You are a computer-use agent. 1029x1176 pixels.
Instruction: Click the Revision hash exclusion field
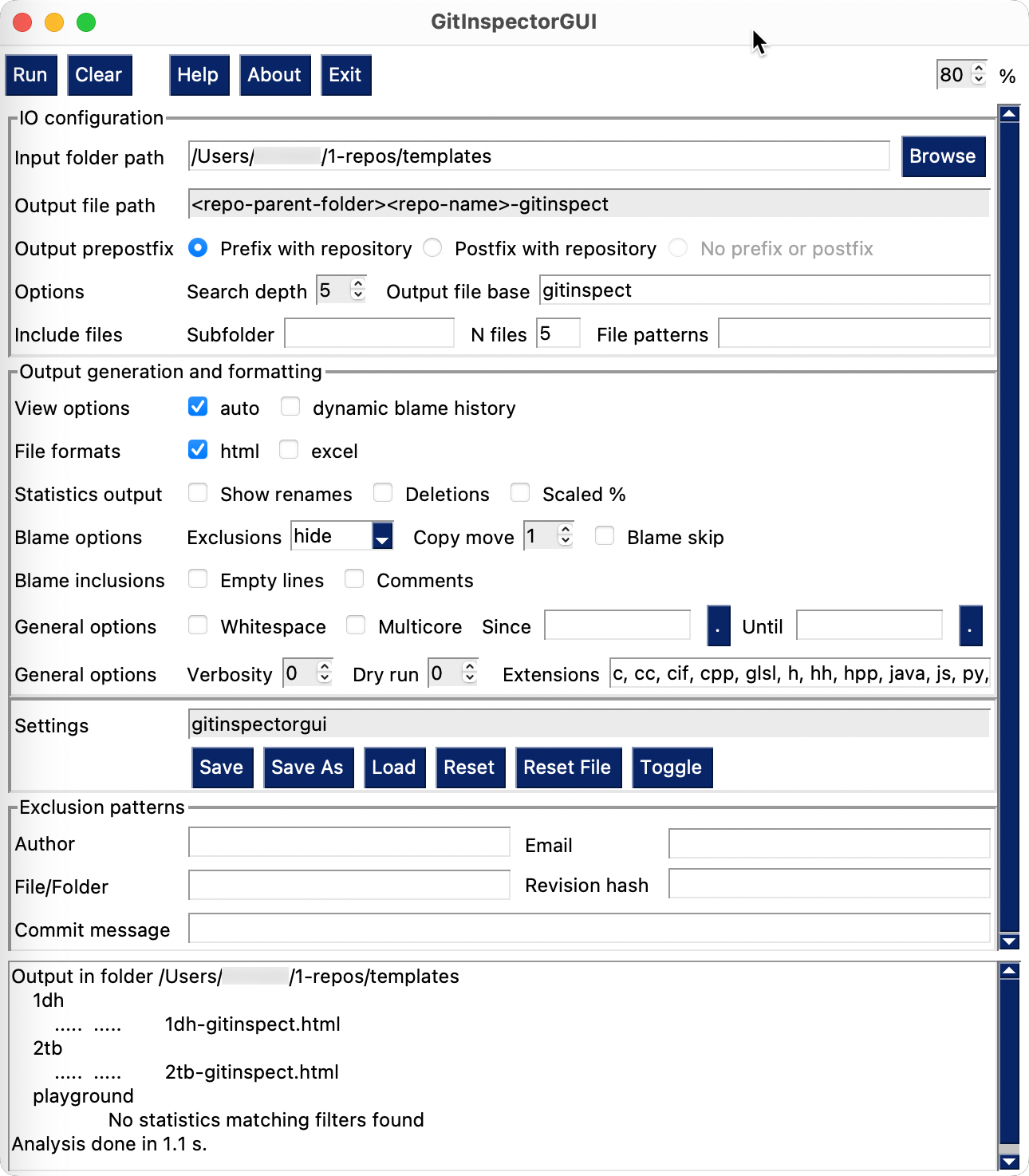pyautogui.click(x=830, y=884)
